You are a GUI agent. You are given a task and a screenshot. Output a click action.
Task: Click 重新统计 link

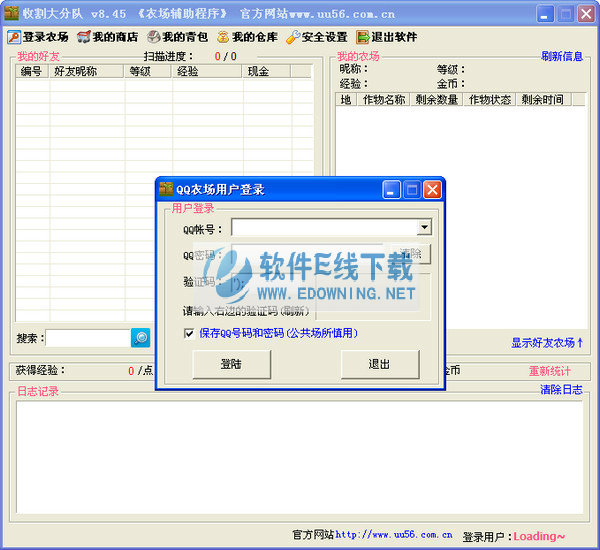click(x=550, y=371)
